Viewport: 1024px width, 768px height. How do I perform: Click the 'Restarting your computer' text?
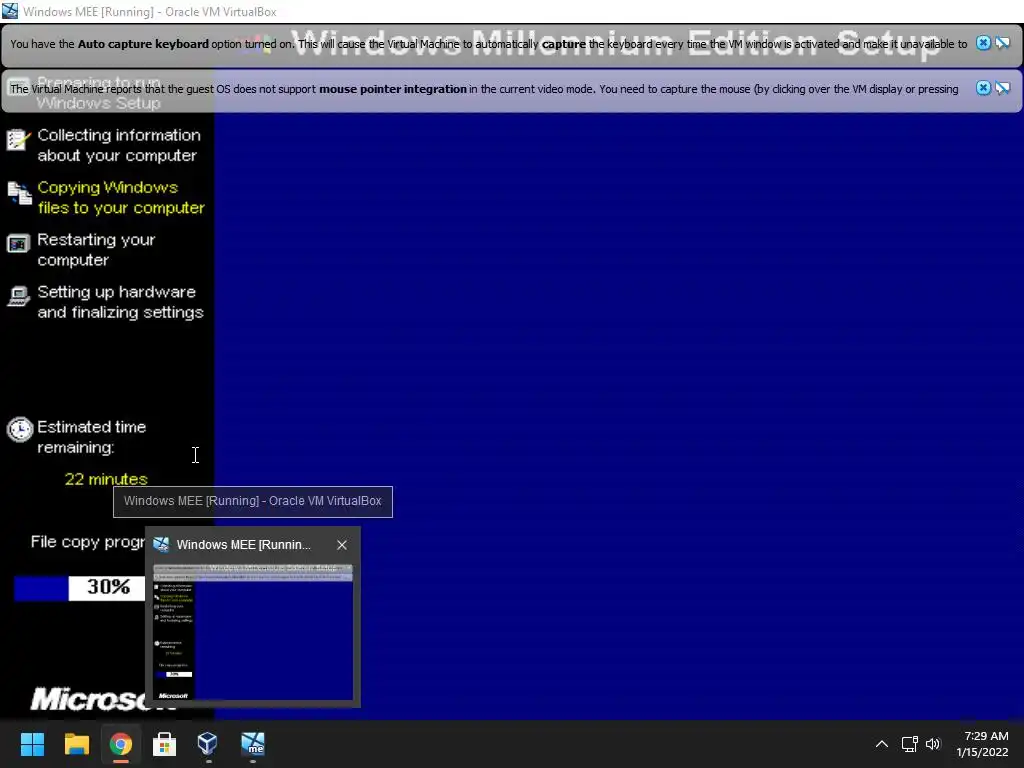point(96,249)
